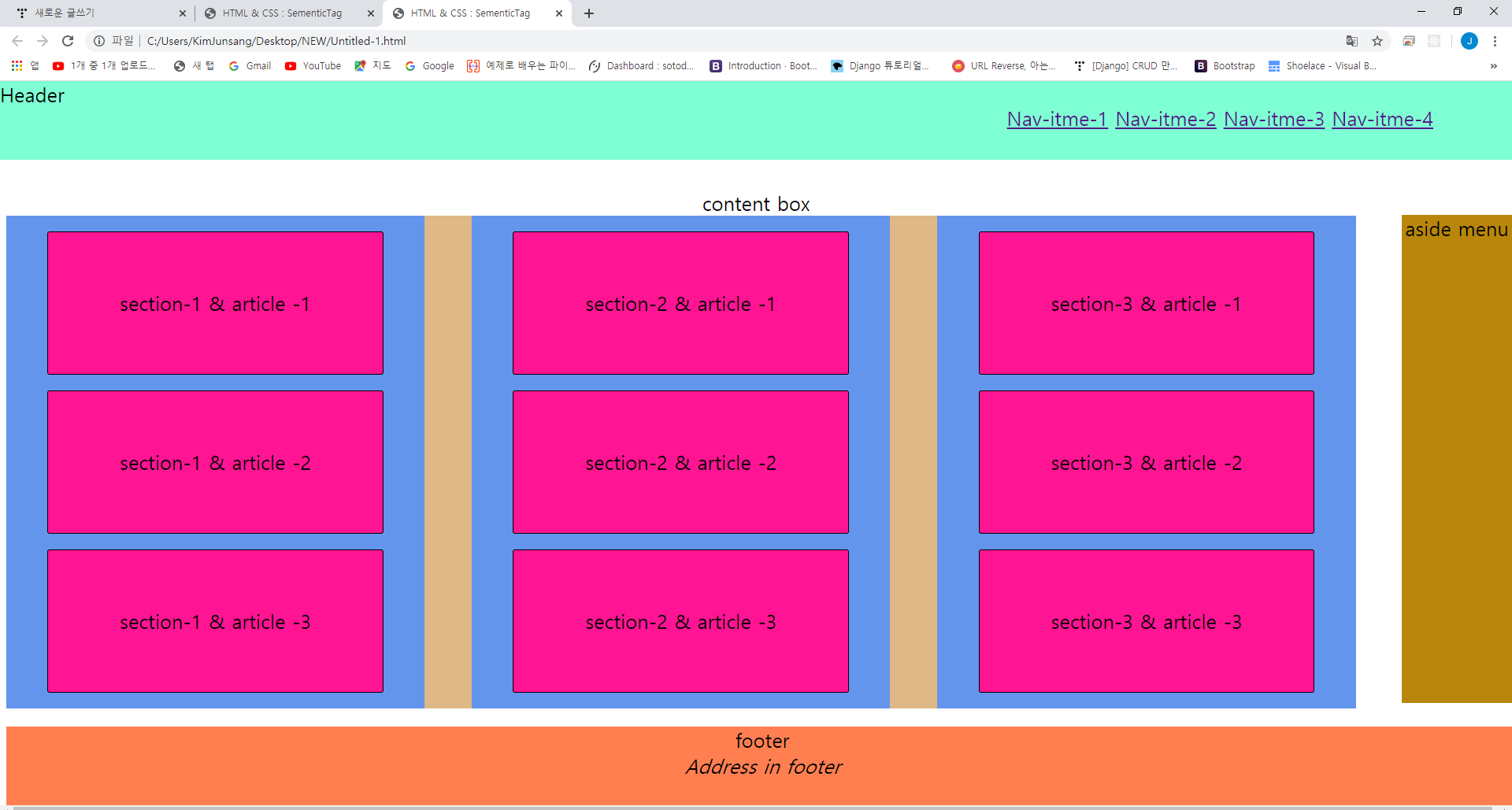Expand hidden bookmarks with double chevron

point(1494,66)
